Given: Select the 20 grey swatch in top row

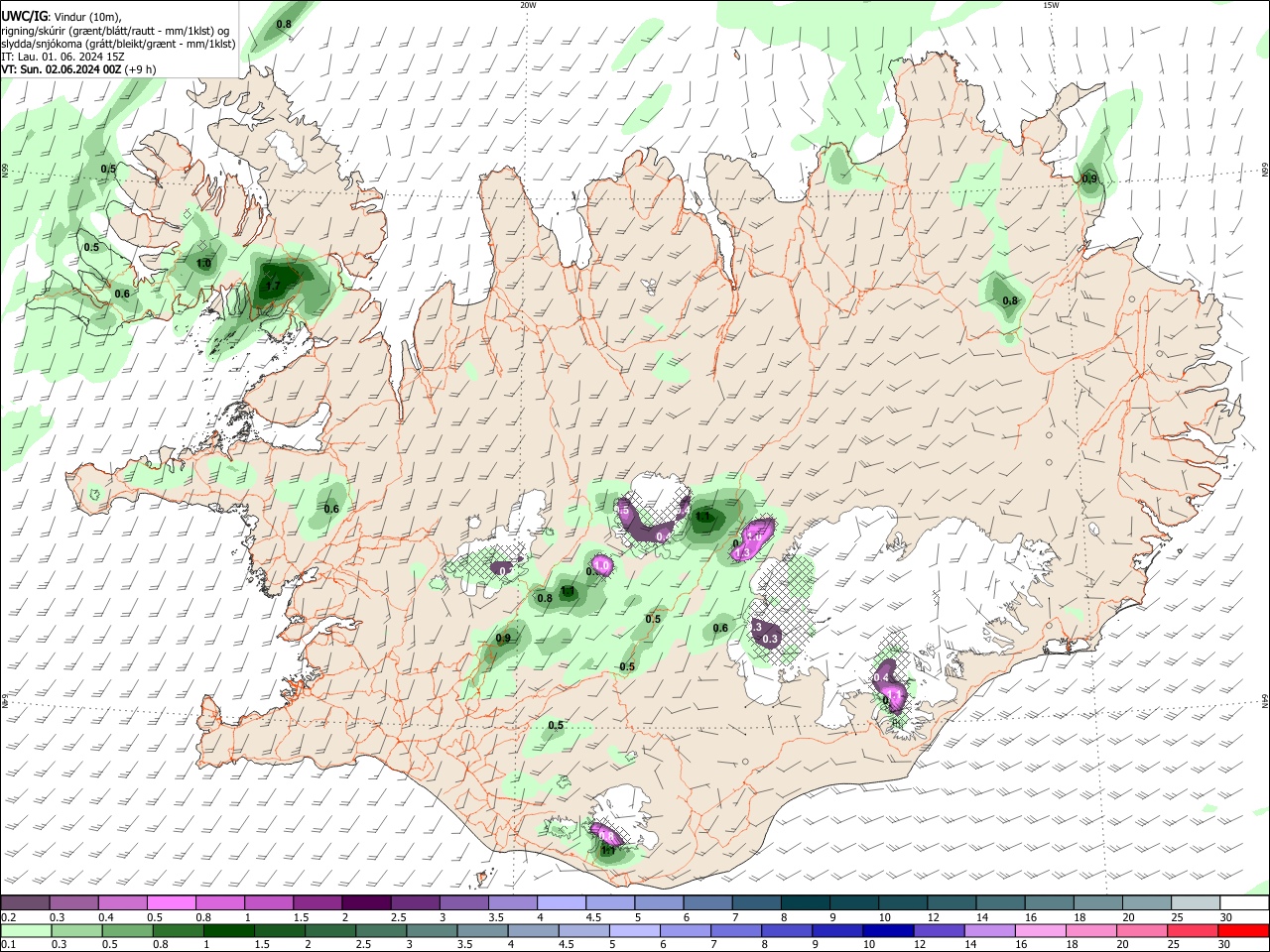Looking at the screenshot, I should click(x=1146, y=902).
